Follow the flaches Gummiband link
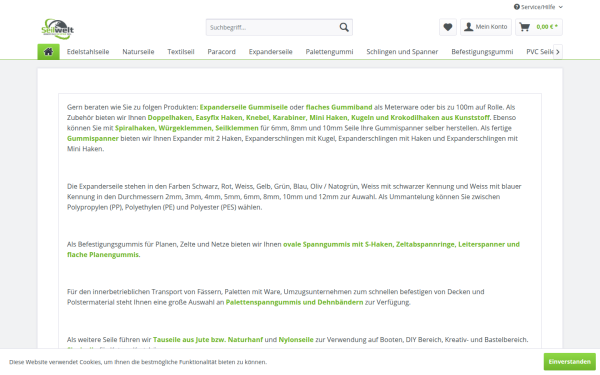 pyautogui.click(x=339, y=107)
